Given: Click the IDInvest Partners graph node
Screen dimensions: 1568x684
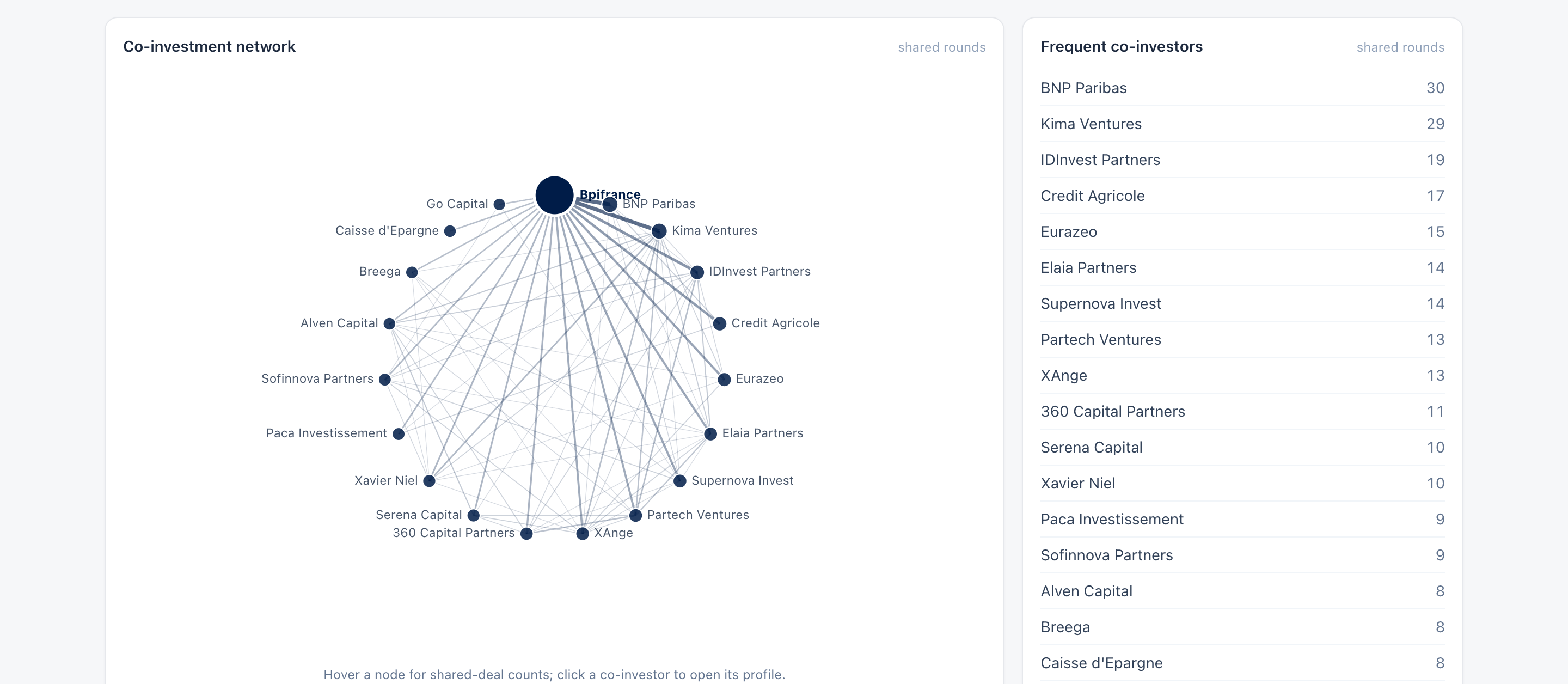Looking at the screenshot, I should tap(697, 272).
